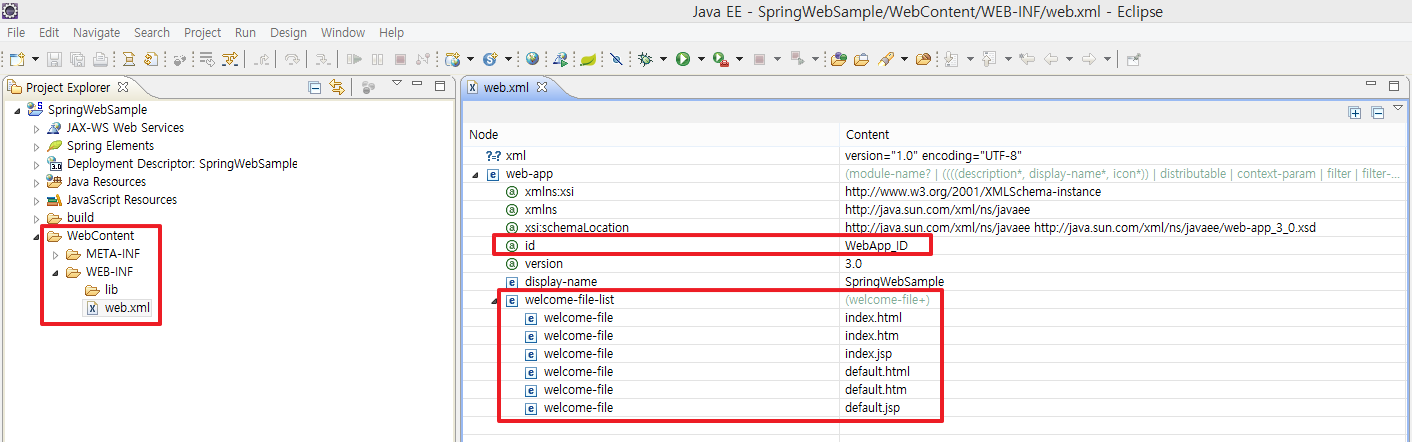This screenshot has height=442, width=1412.
Task: Click the WebApp_ID content cell
Action: [876, 245]
